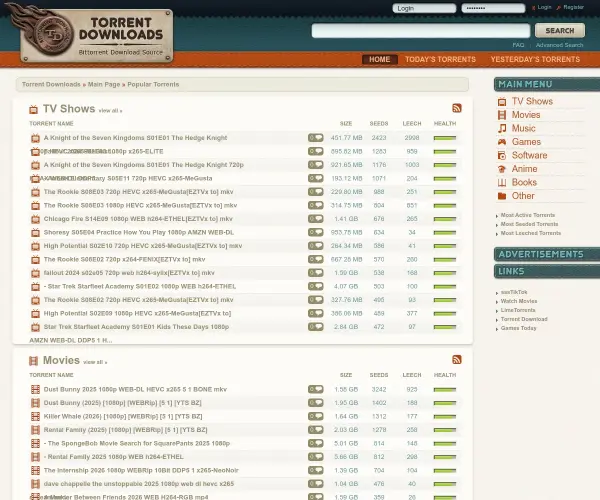Click Torrent Downloads breadcrumb link
Viewport: 600px width, 500px height.
(x=51, y=85)
